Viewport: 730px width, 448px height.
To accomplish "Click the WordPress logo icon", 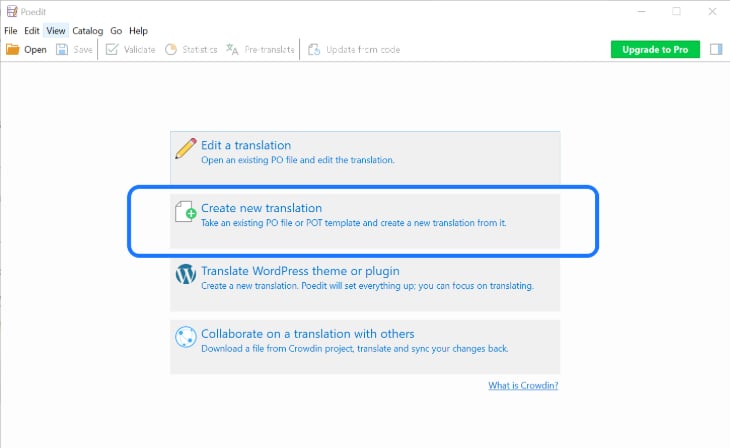I will click(x=186, y=274).
